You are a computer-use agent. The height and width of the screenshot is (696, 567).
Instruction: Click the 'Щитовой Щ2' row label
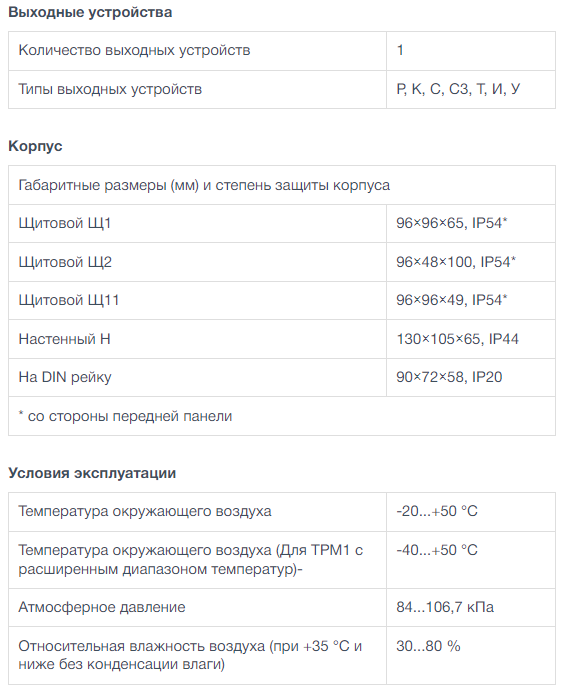(65, 262)
